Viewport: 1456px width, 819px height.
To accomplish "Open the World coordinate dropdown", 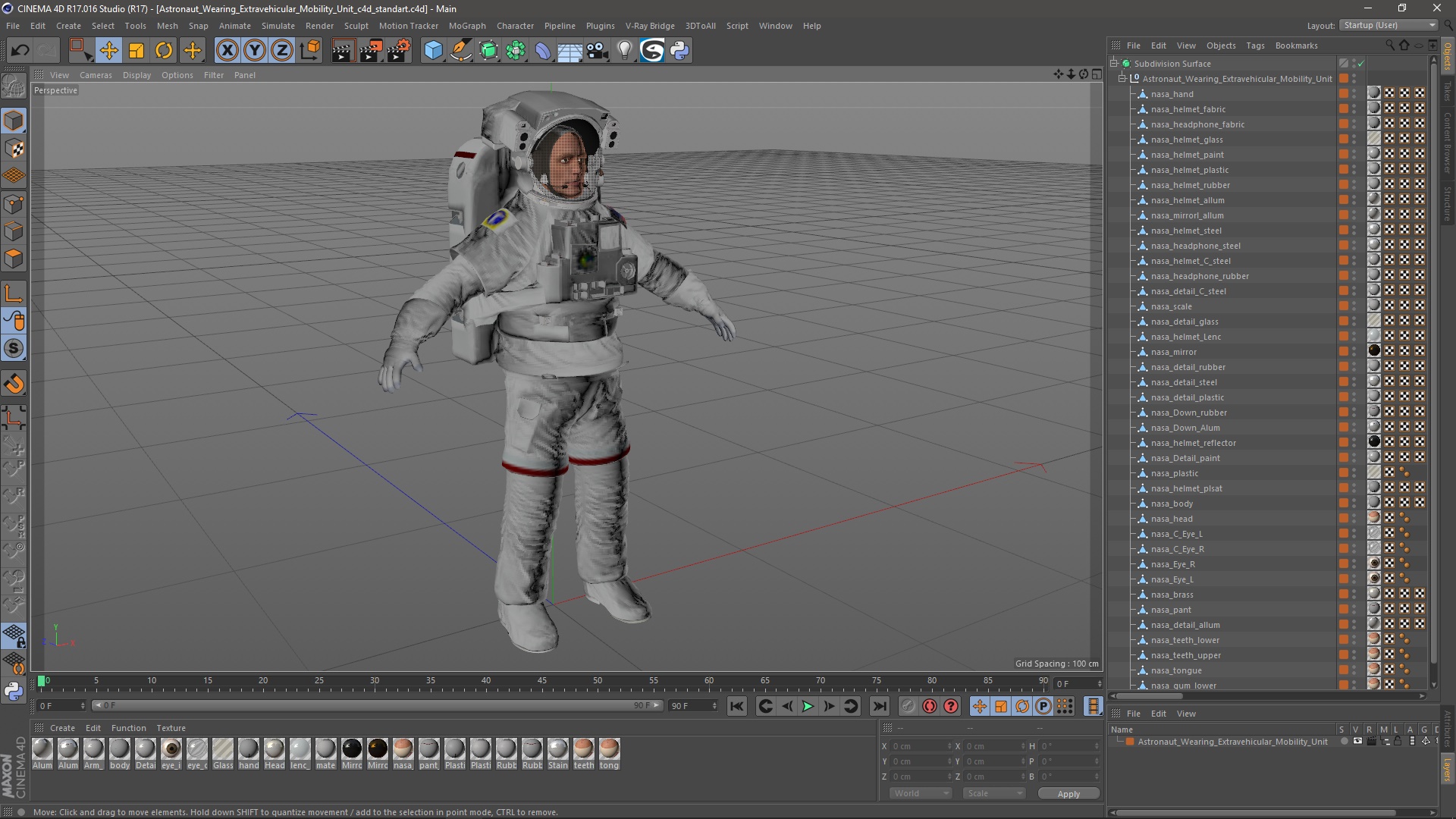I will click(921, 793).
